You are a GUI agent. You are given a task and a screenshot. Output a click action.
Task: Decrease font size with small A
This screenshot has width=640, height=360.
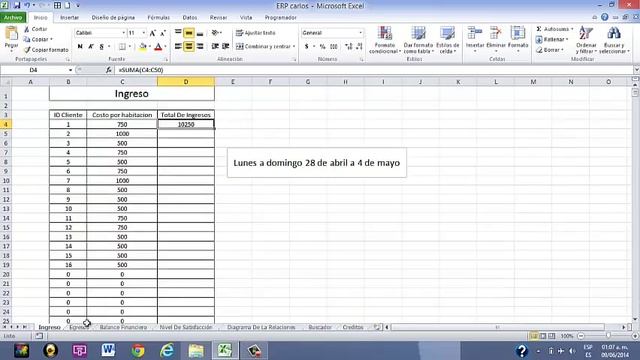tap(163, 33)
